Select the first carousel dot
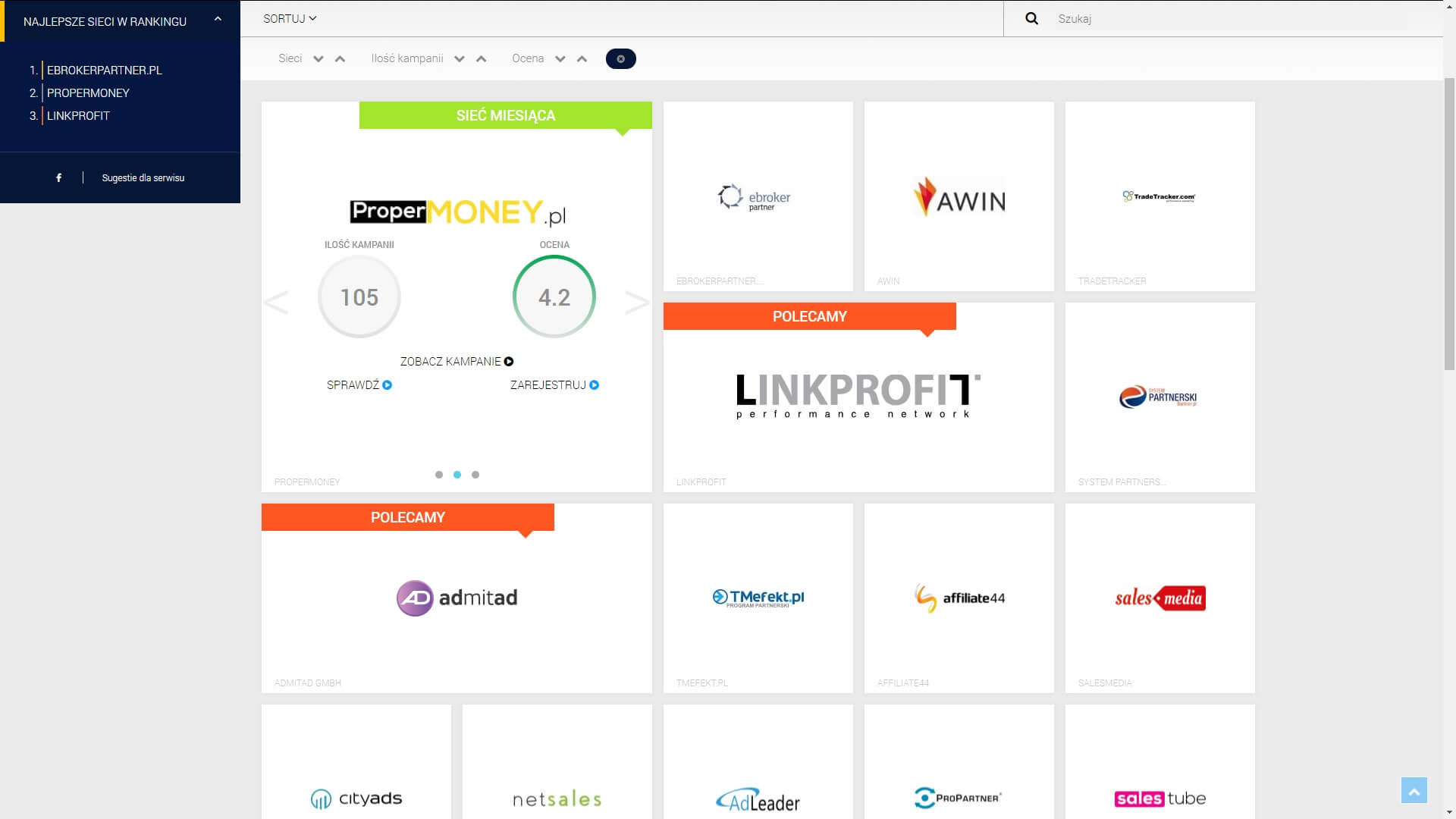 (439, 475)
